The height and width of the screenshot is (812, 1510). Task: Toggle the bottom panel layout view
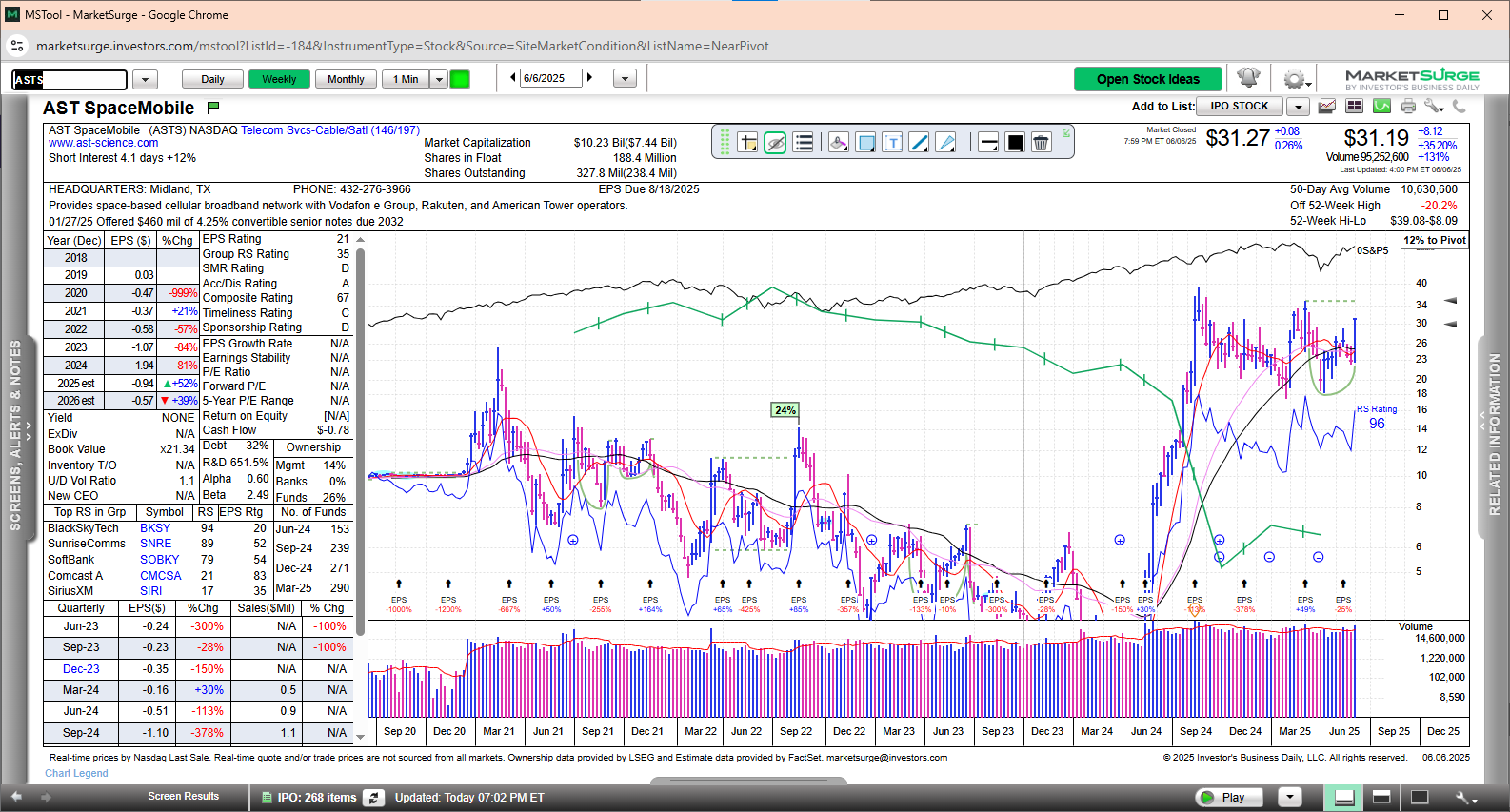(x=1344, y=798)
